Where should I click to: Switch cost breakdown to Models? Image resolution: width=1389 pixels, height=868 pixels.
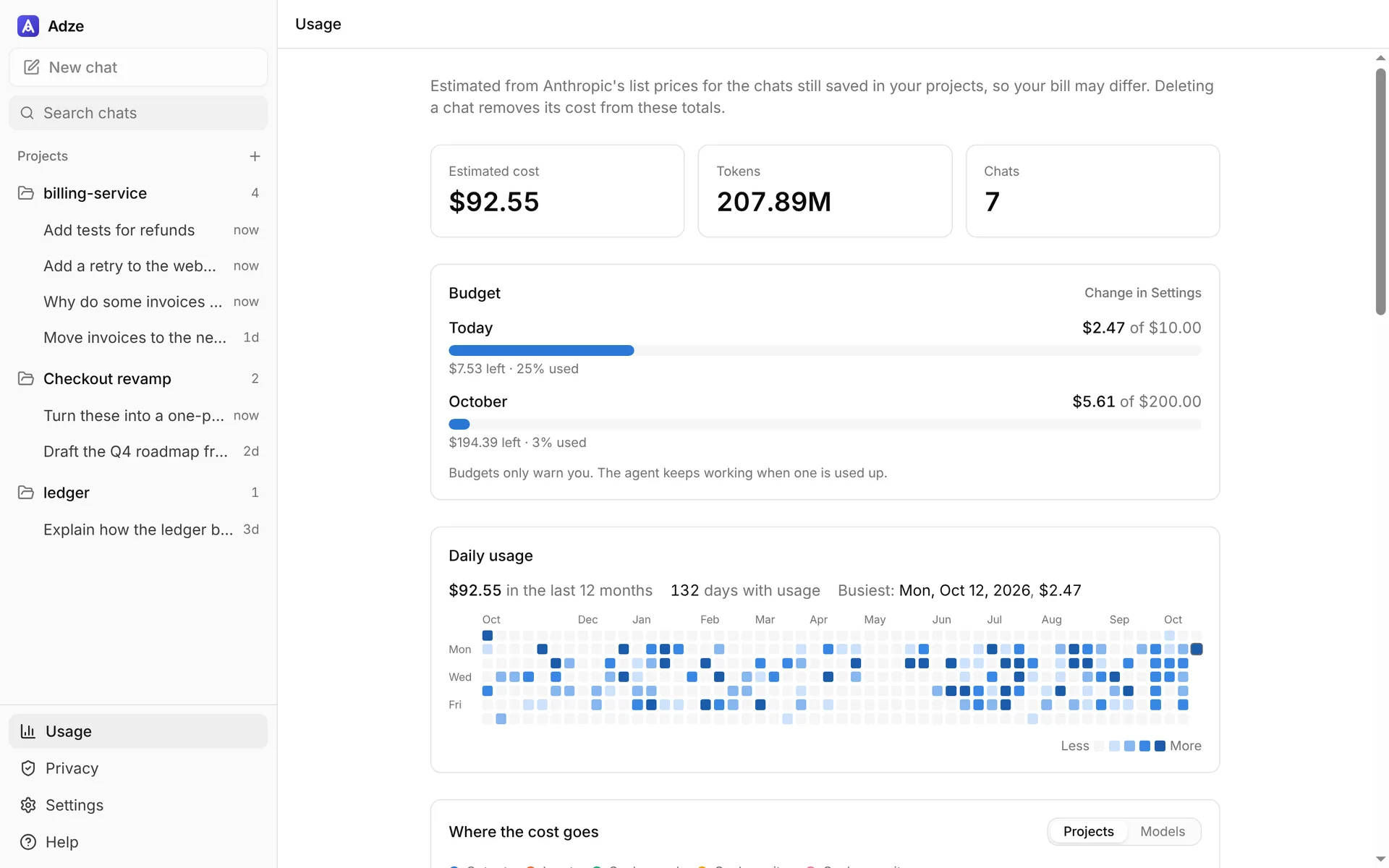pyautogui.click(x=1163, y=832)
